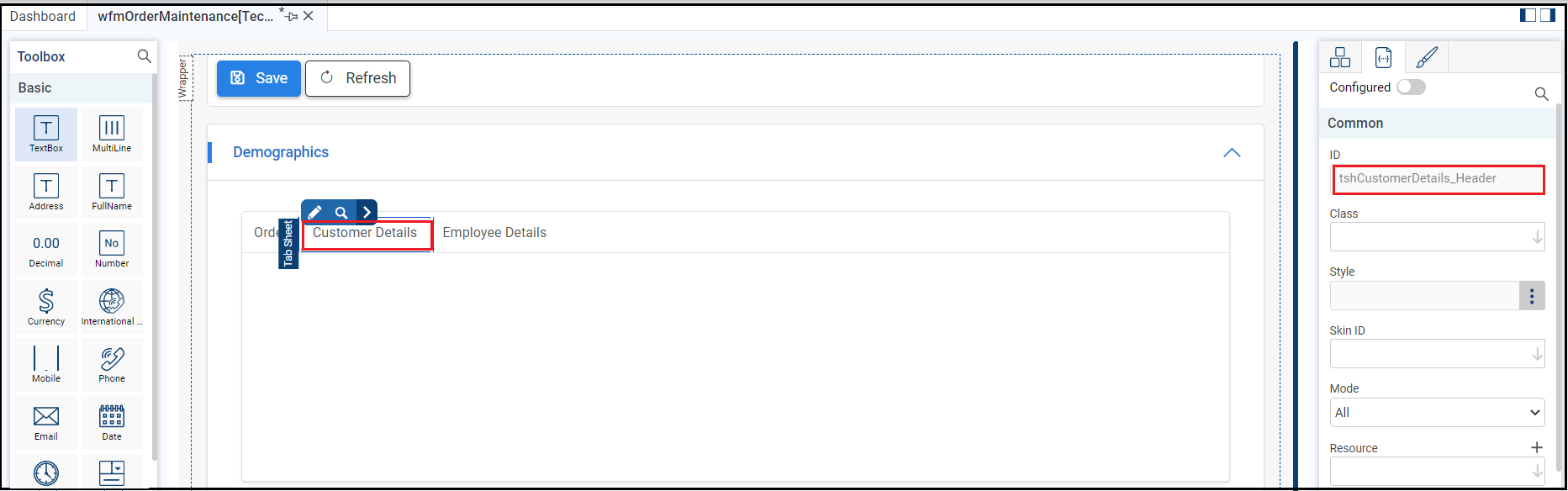The height and width of the screenshot is (491, 1568).
Task: Click the Refresh button
Action: [358, 78]
